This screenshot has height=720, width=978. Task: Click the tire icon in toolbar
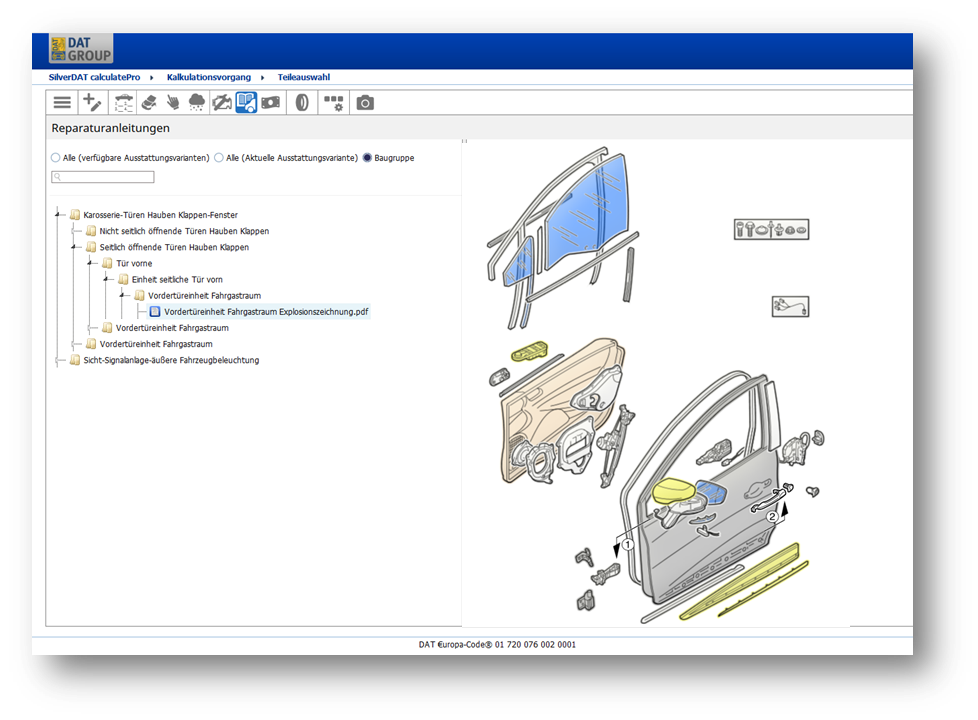302,102
